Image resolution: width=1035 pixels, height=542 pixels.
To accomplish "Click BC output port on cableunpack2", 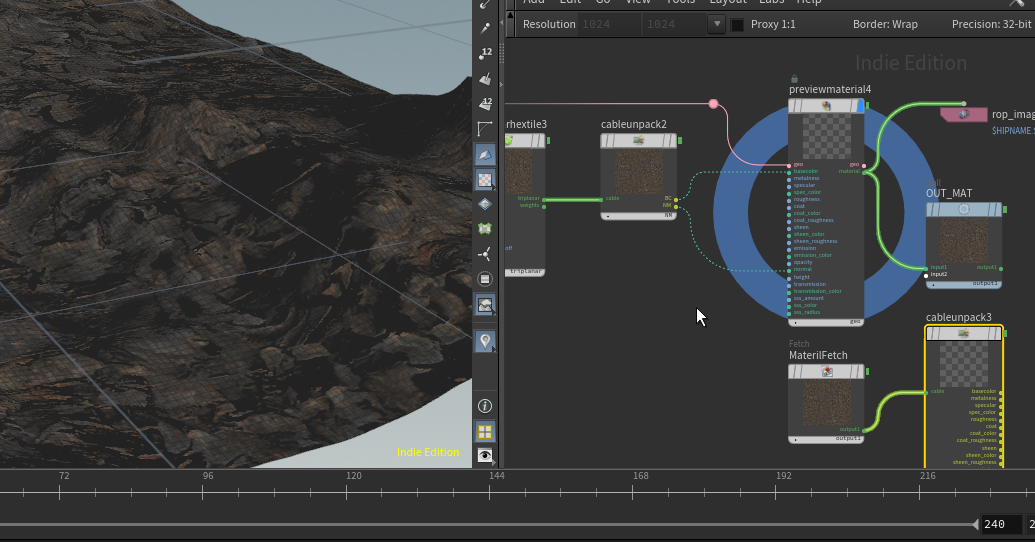I will click(x=676, y=199).
